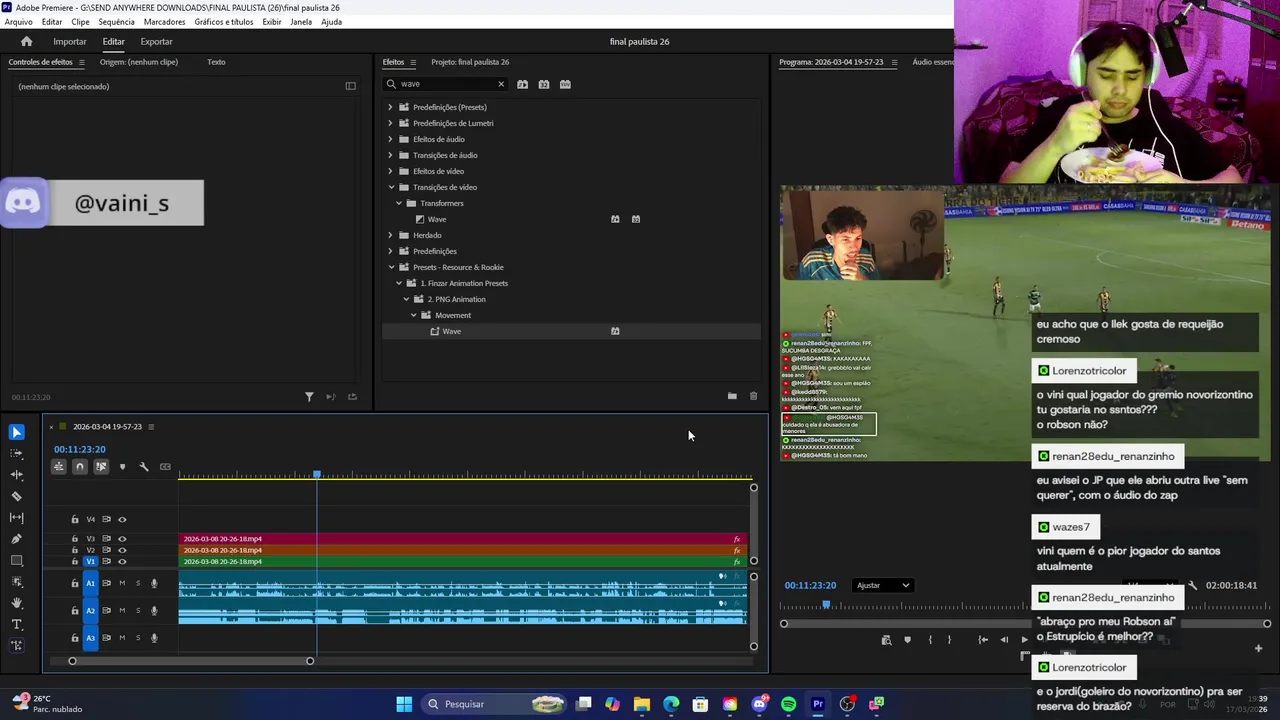Toggle Linked Selection button

101,467
